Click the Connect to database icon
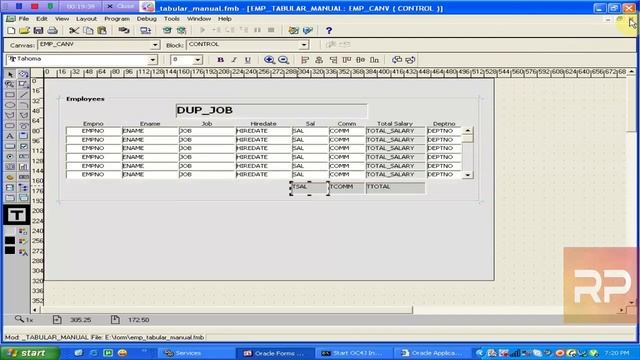640x360 pixels. [x=124, y=31]
